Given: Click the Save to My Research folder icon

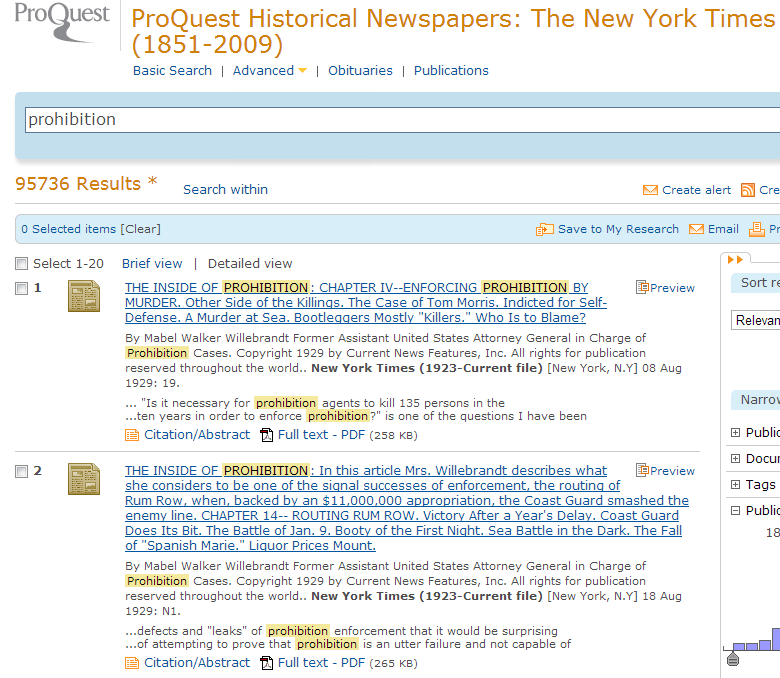Looking at the screenshot, I should coord(545,229).
